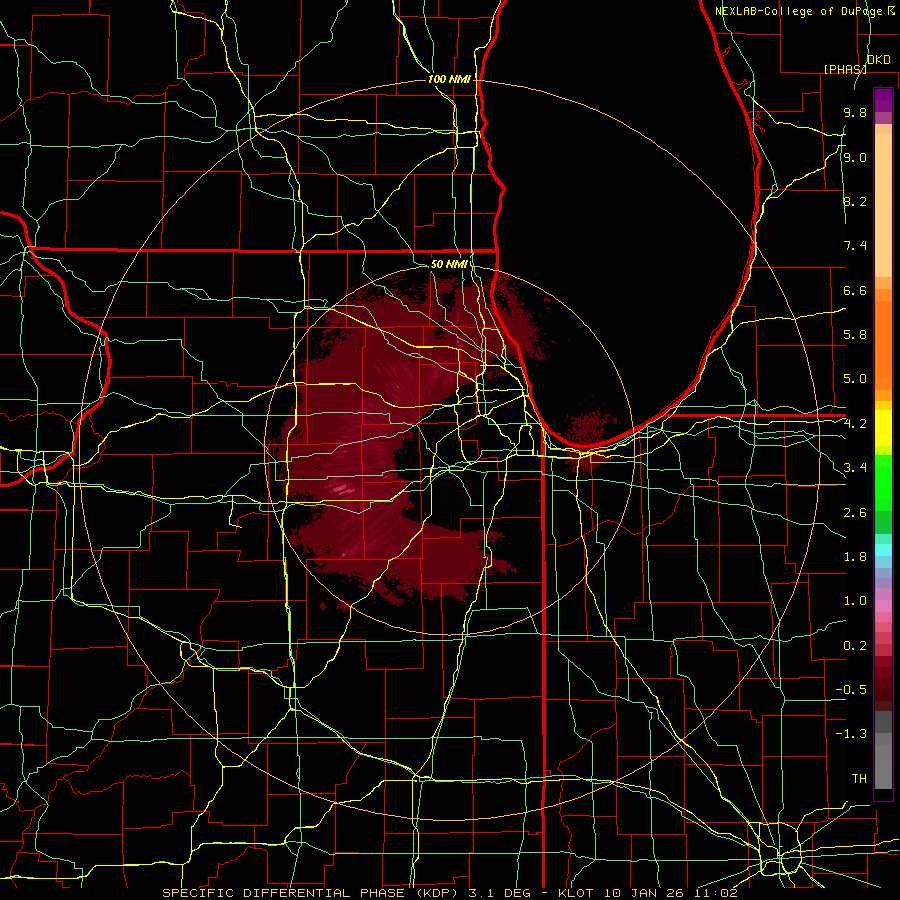Click the 7.4 scale value label
Screen dimensions: 900x900
coord(855,246)
